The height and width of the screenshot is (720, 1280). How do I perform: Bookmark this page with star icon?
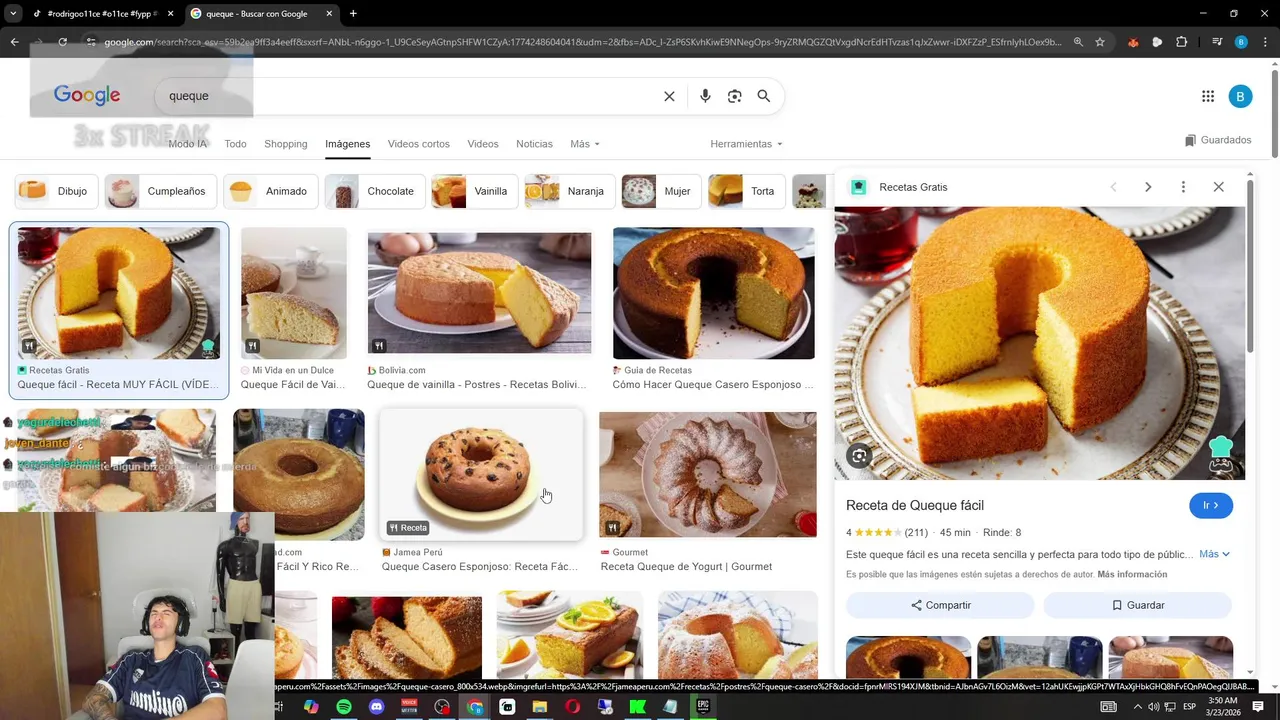[x=1100, y=42]
